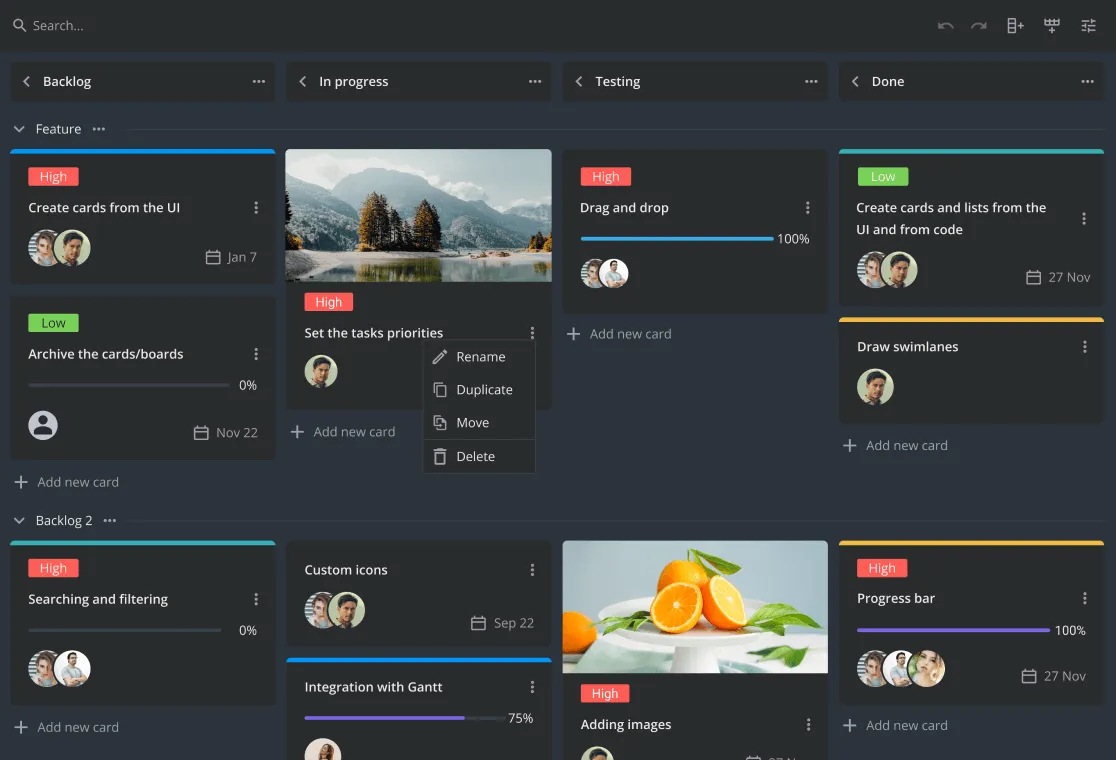Viewport: 1116px width, 760px height.
Task: Click Archive the cards/boards 0% progress bar
Action: (129, 385)
